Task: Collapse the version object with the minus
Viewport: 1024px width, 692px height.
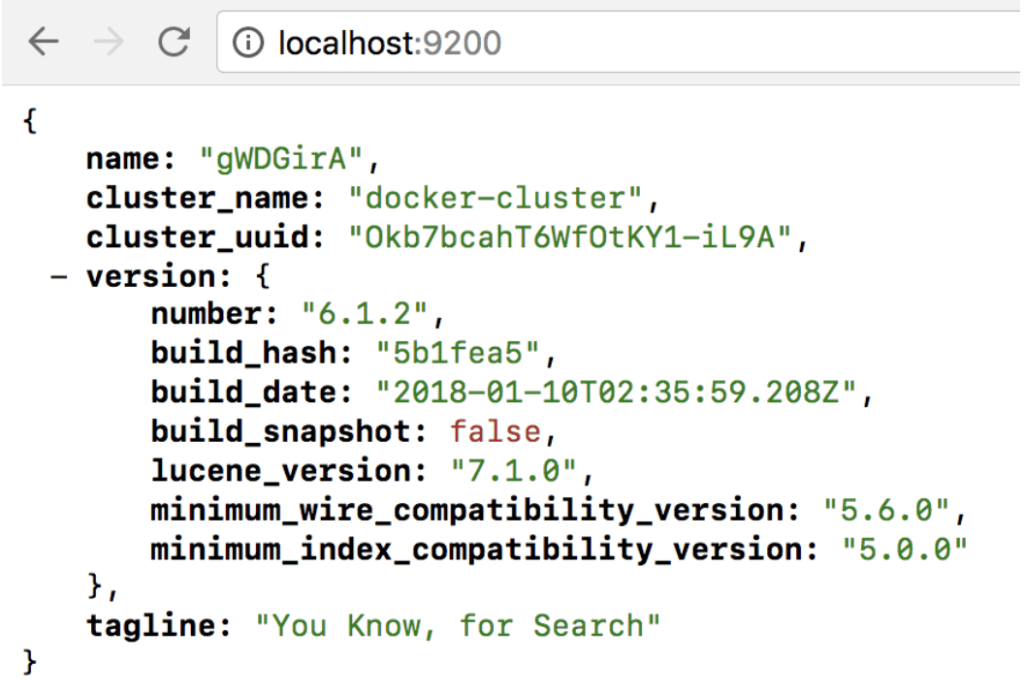Action: click(x=59, y=277)
